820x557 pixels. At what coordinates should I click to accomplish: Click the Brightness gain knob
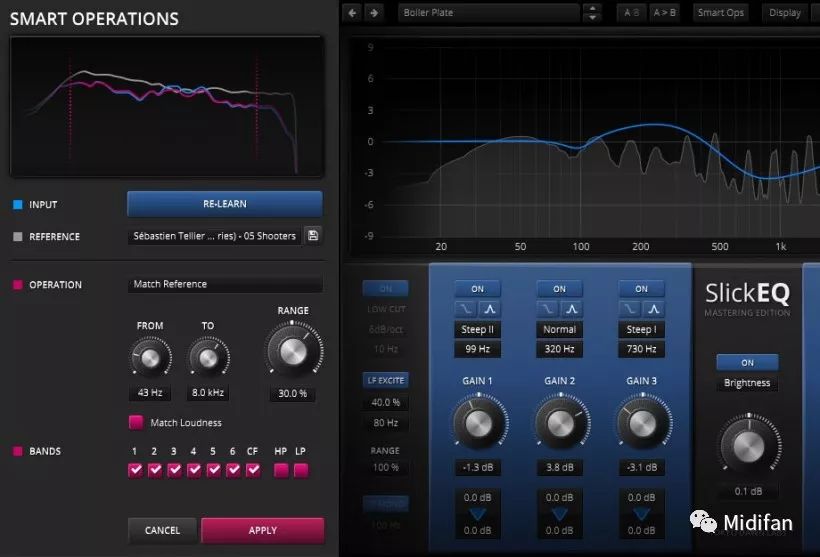(748, 446)
